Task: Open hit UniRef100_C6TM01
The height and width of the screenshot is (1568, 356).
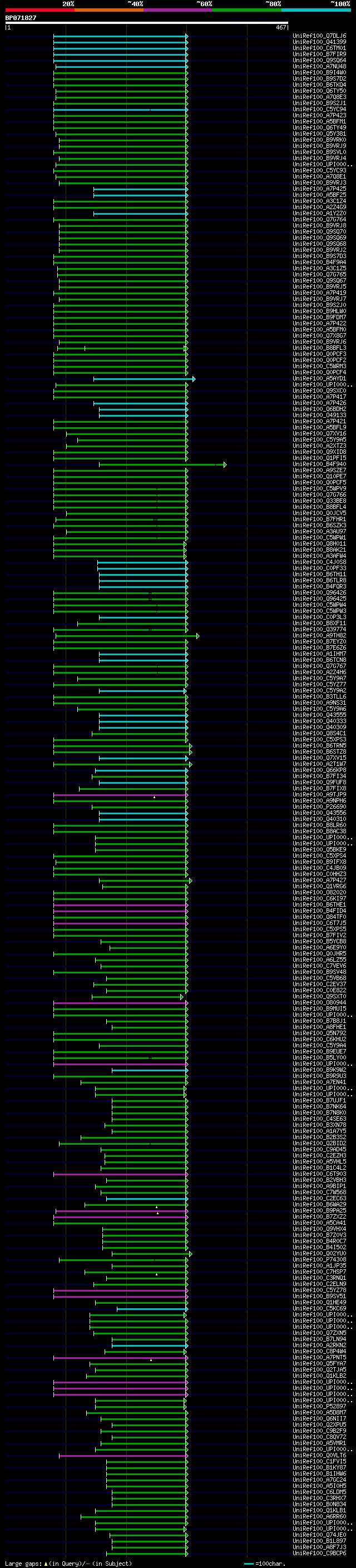Action: (x=319, y=48)
